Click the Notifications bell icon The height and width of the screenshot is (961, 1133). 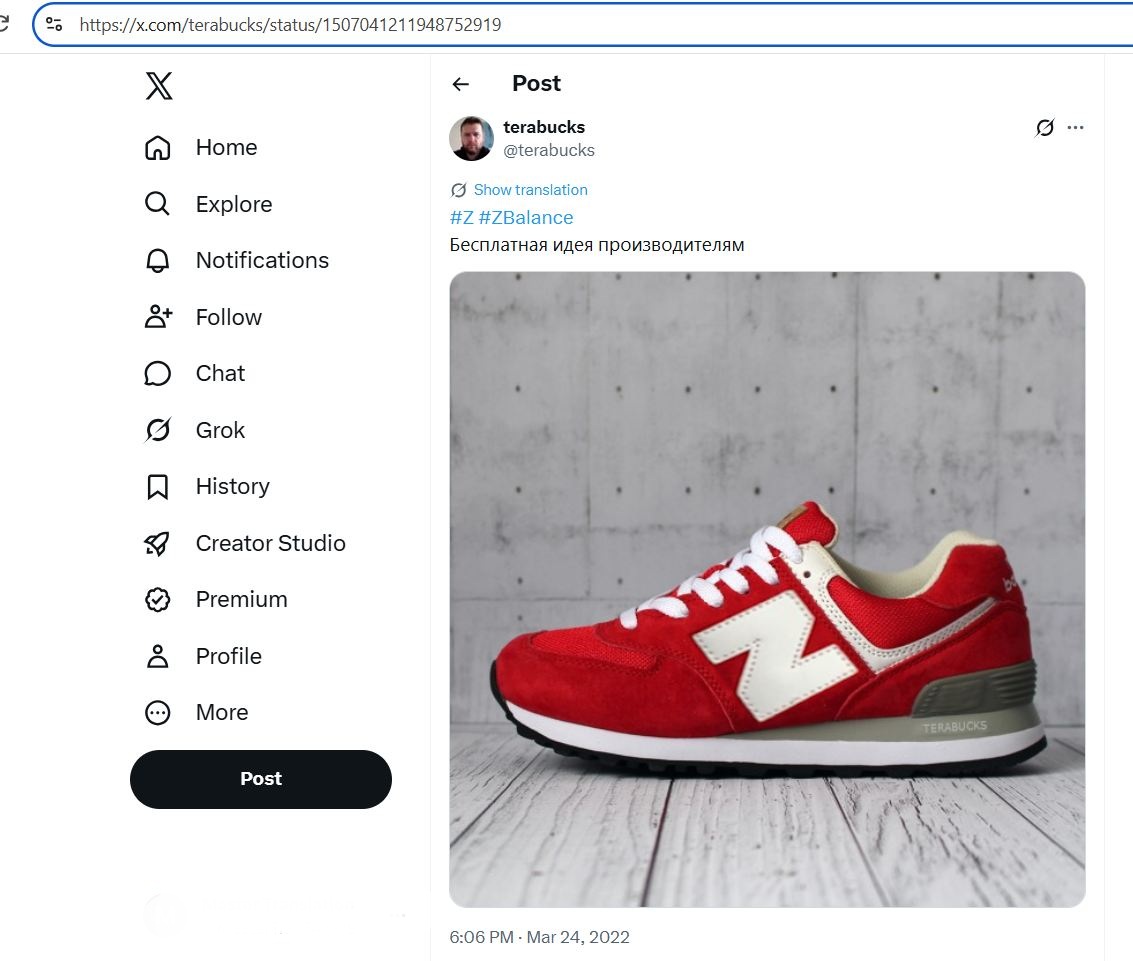158,260
